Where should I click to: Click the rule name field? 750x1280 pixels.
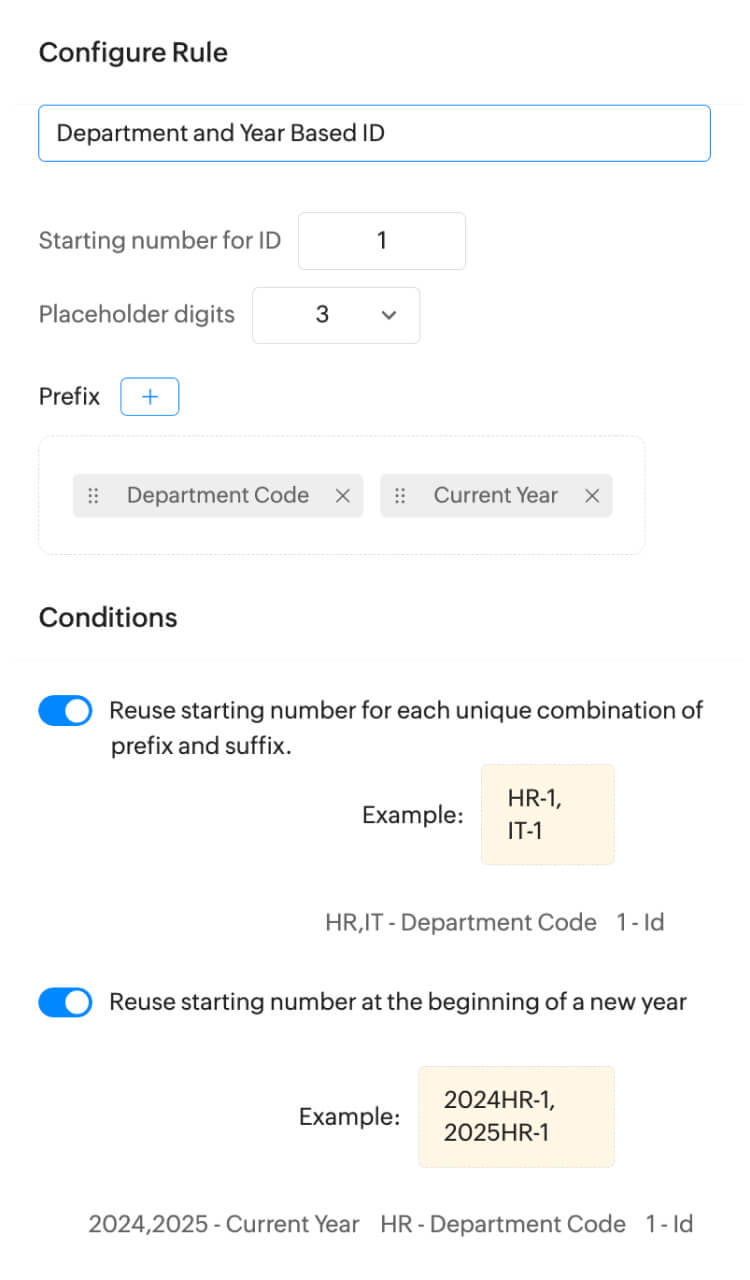coord(374,133)
